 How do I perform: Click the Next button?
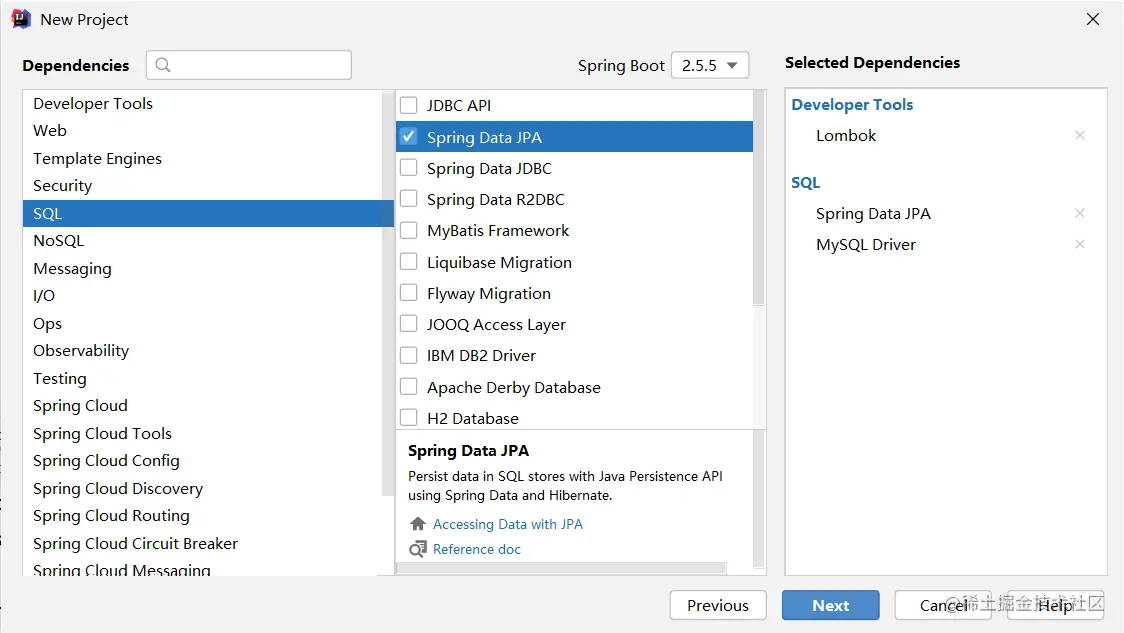click(830, 605)
